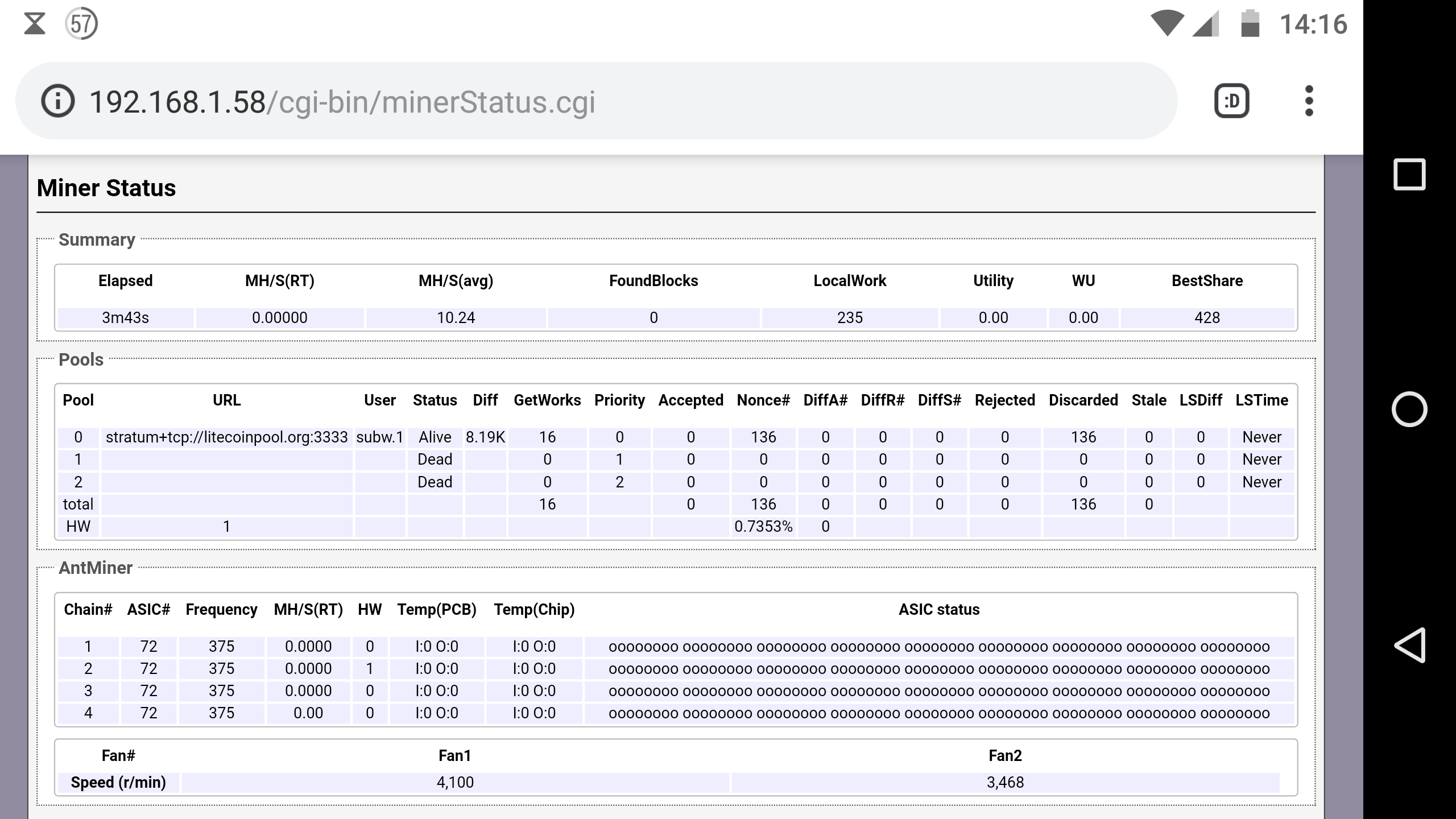Image resolution: width=1456 pixels, height=819 pixels.
Task: Click ASIC status string of chain 3
Action: tap(939, 691)
